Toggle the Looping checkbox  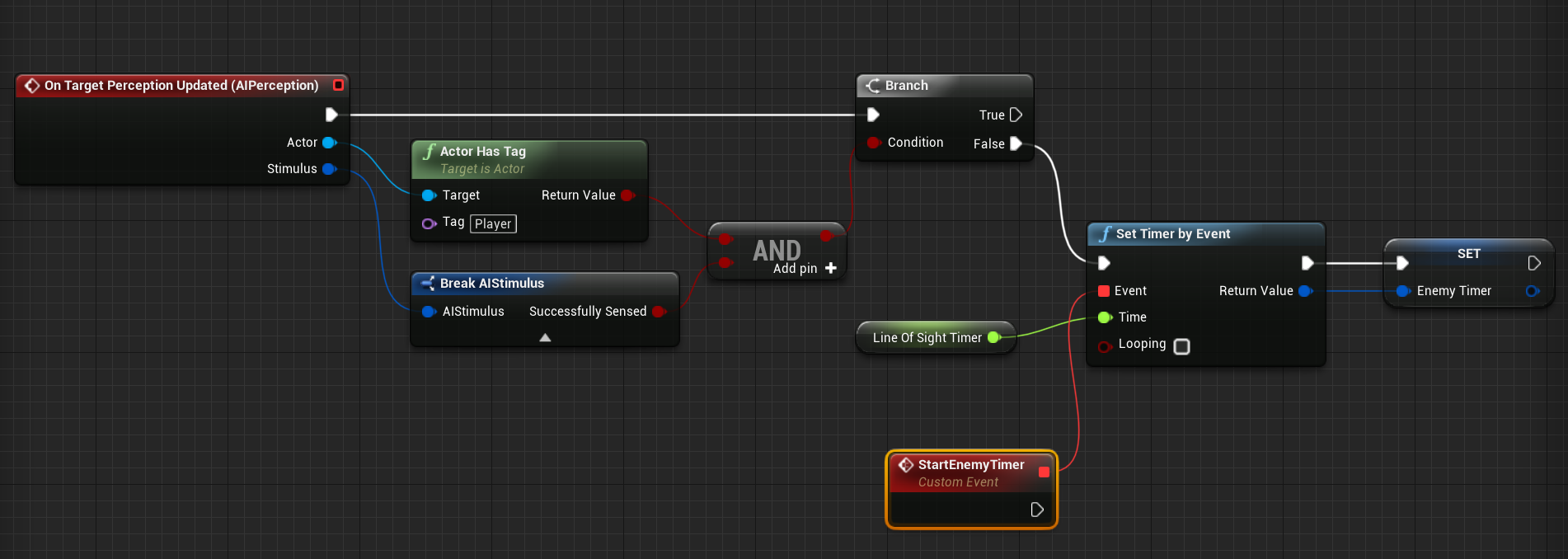[x=1181, y=346]
